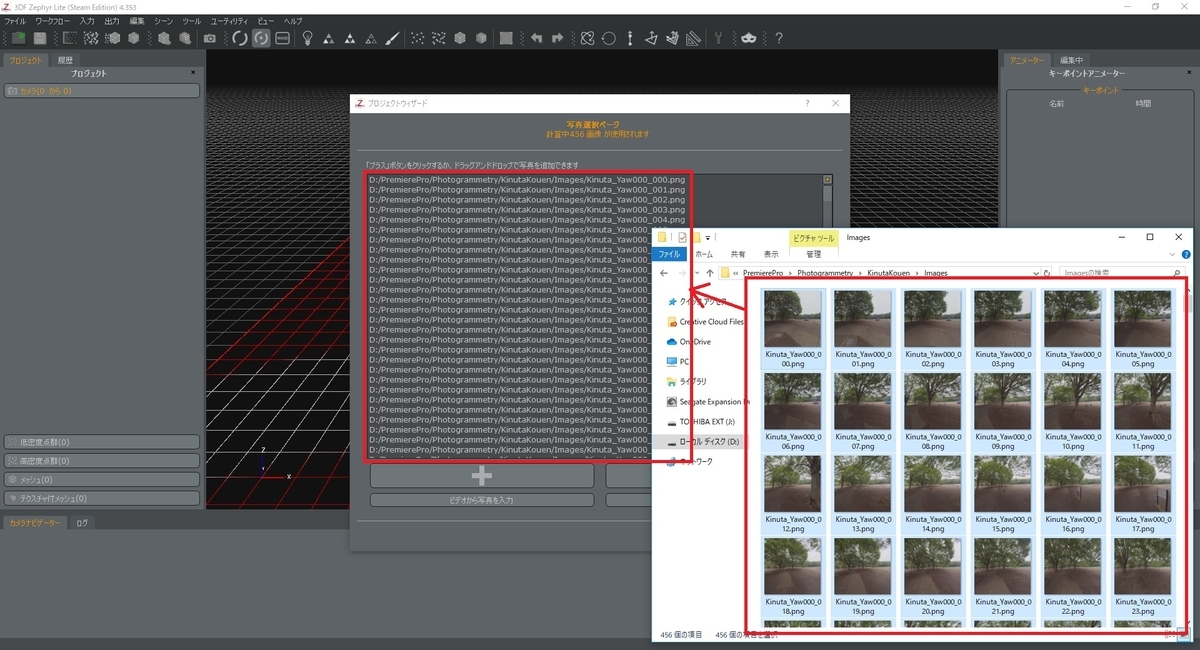Expand the カメラ(0 から 0) group
This screenshot has height=650, width=1200.
[101, 91]
